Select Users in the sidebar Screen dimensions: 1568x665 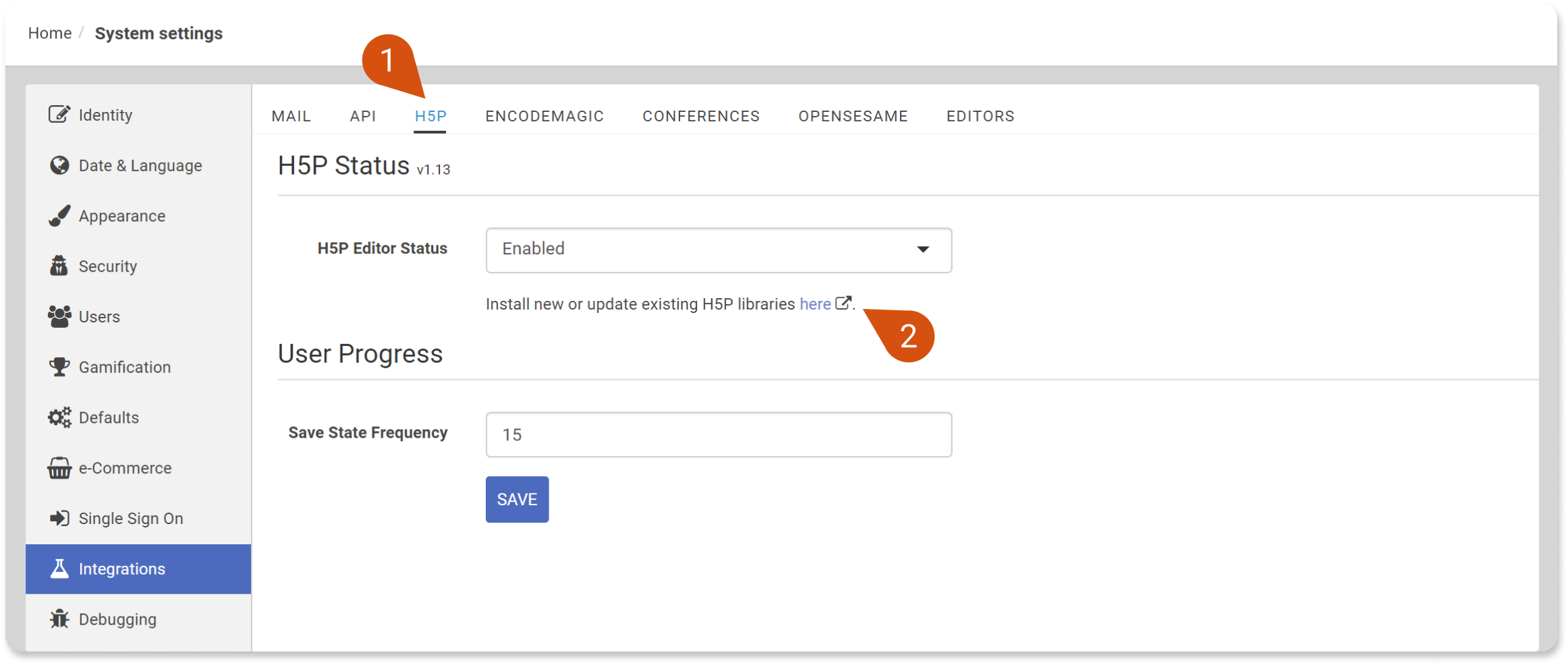[138, 316]
